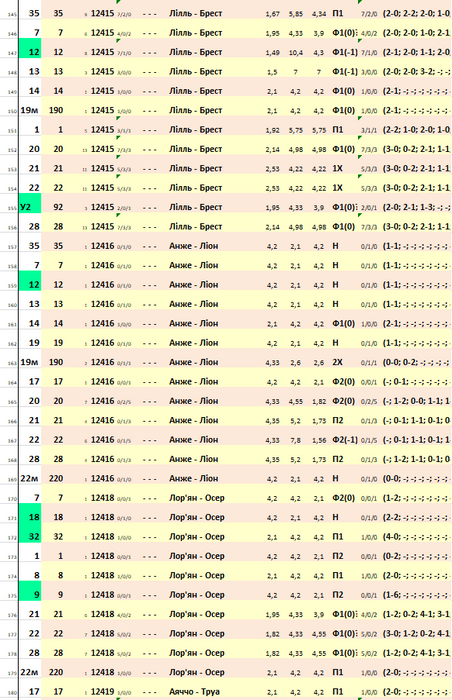Click '- - -' cell in row 160
The width and height of the screenshot is (452, 700).
click(150, 304)
